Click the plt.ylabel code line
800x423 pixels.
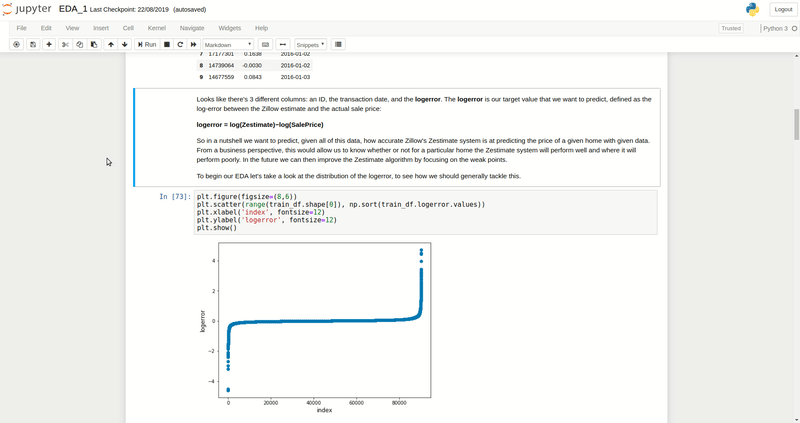[267, 220]
